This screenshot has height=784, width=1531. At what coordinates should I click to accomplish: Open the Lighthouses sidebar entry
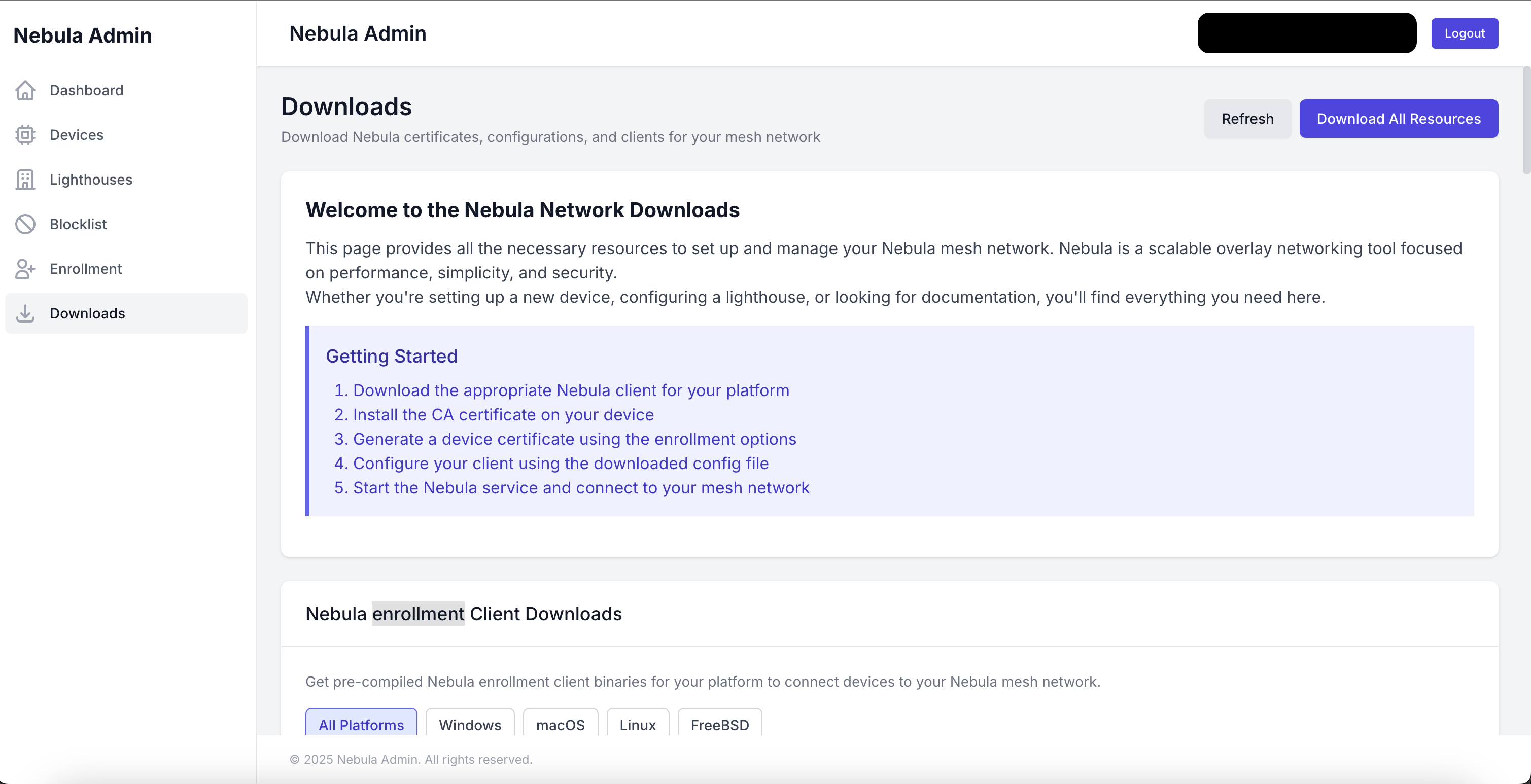[x=91, y=180]
